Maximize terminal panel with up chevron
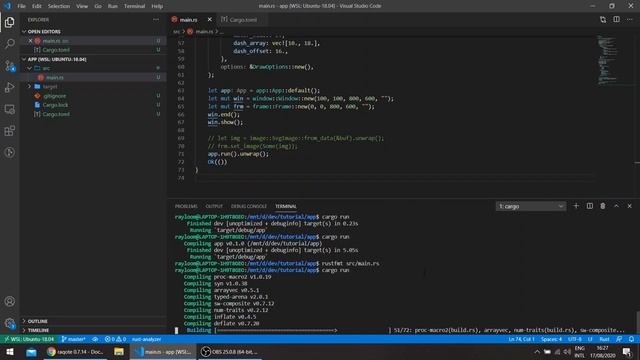 tap(616, 206)
